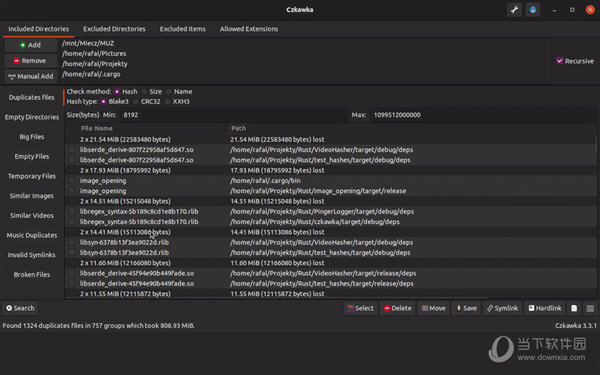Open the info icon in title bar

pos(533,10)
